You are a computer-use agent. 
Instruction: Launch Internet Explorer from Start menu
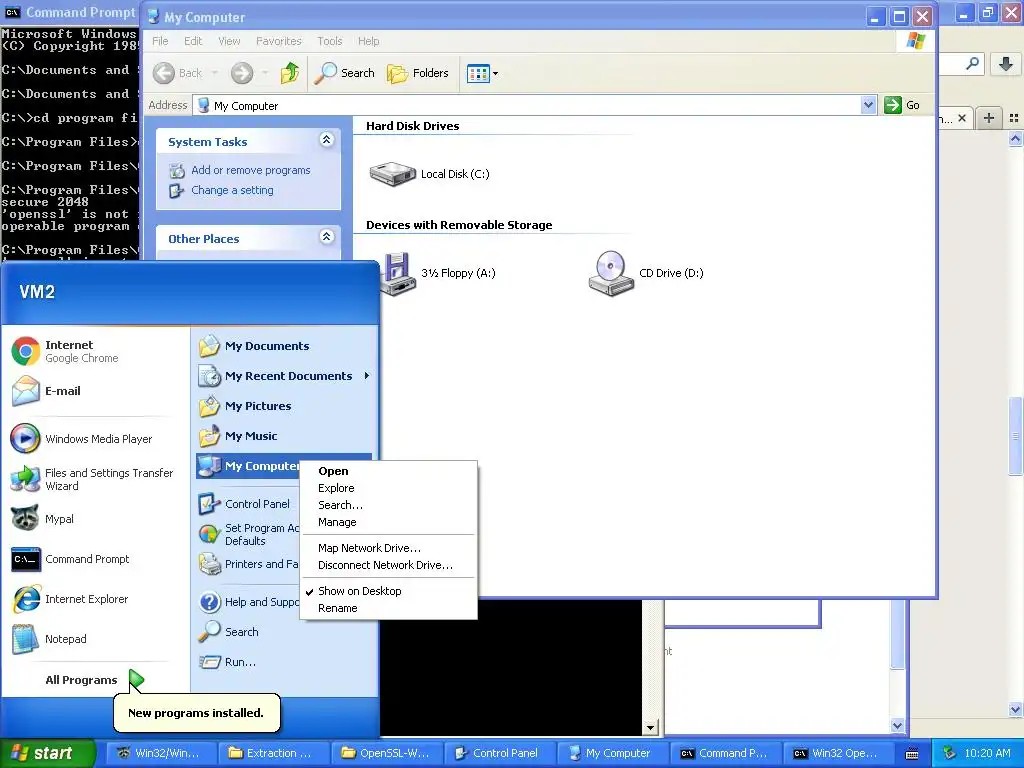click(x=70, y=599)
